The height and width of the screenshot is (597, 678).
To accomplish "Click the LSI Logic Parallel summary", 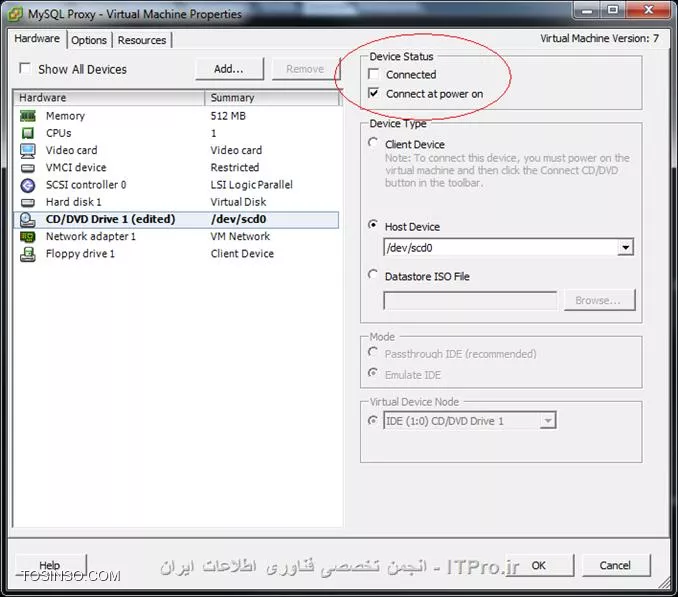I will point(251,185).
